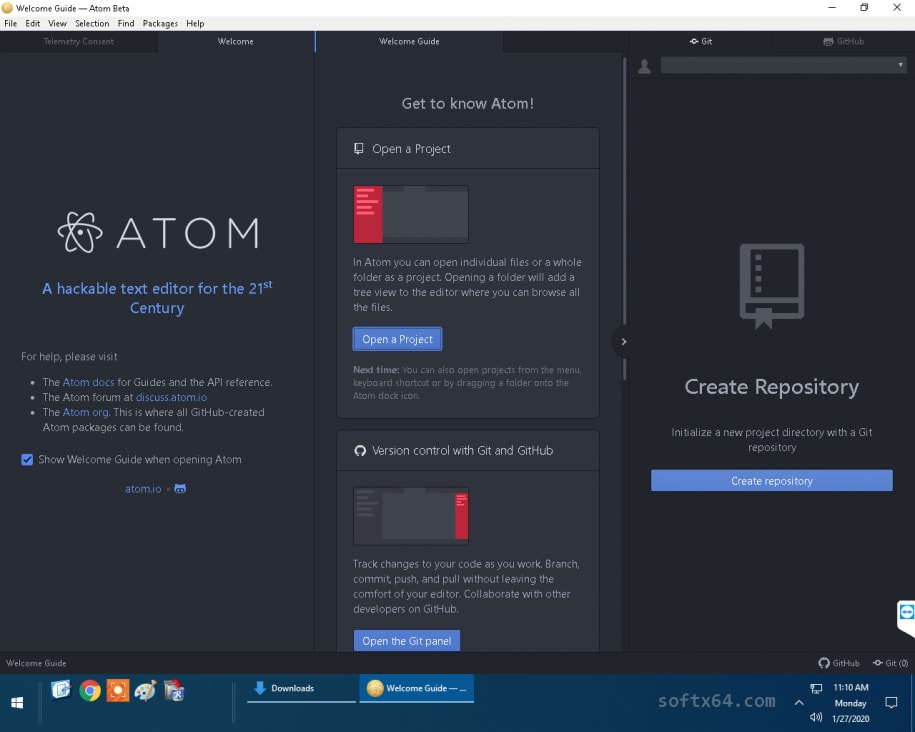Open the Packages menu
The height and width of the screenshot is (732, 915).
160,23
